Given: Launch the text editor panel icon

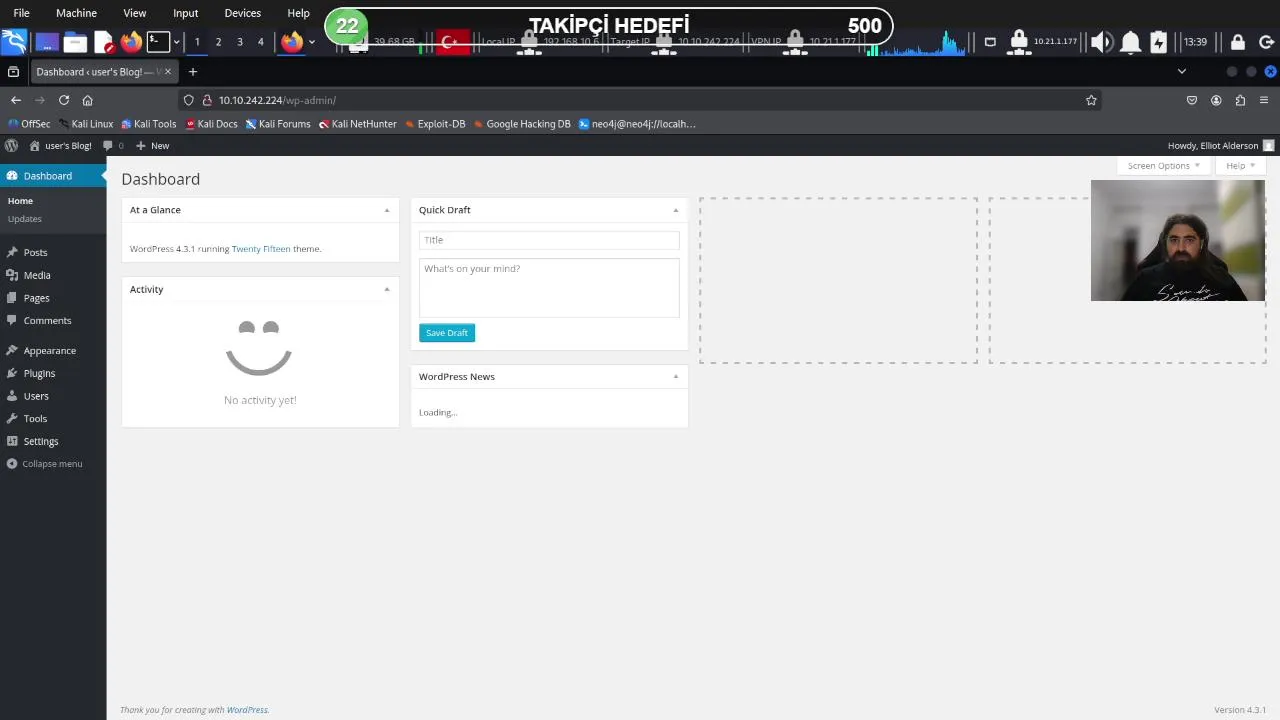Looking at the screenshot, I should coord(104,42).
